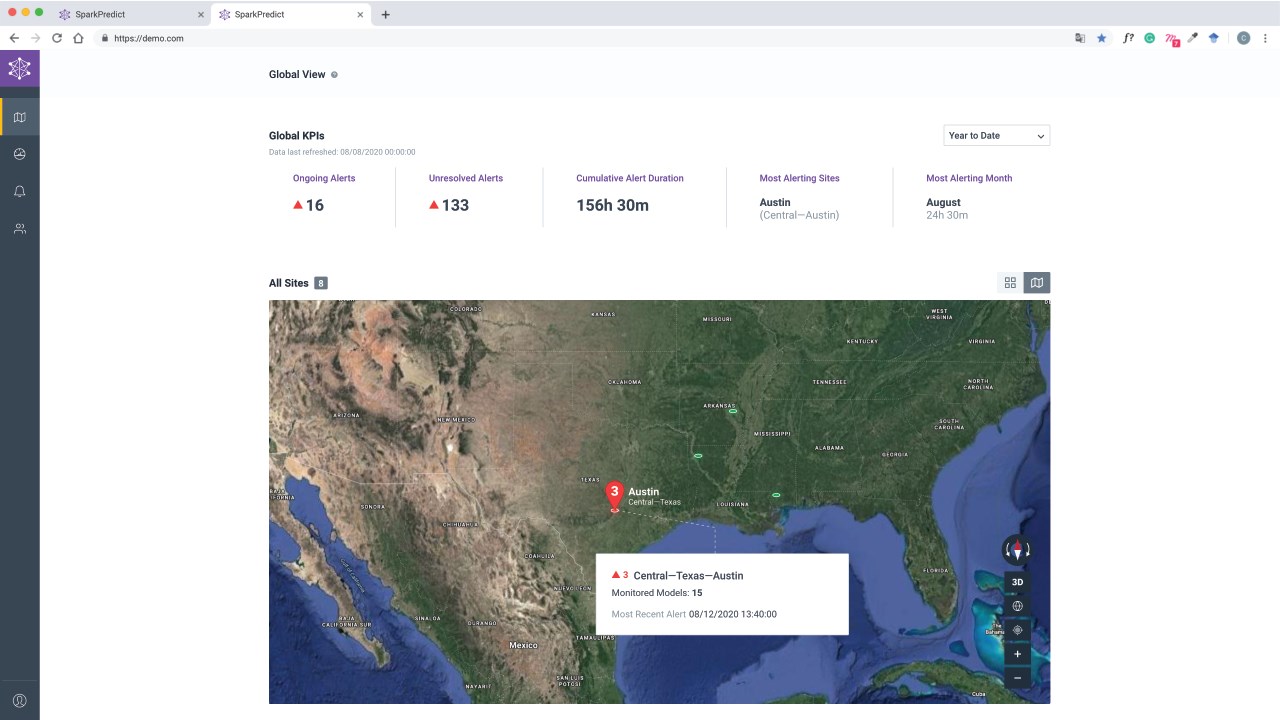Switch the sites view to grid layout
Viewport: 1280px width, 720px height.
pos(1010,283)
